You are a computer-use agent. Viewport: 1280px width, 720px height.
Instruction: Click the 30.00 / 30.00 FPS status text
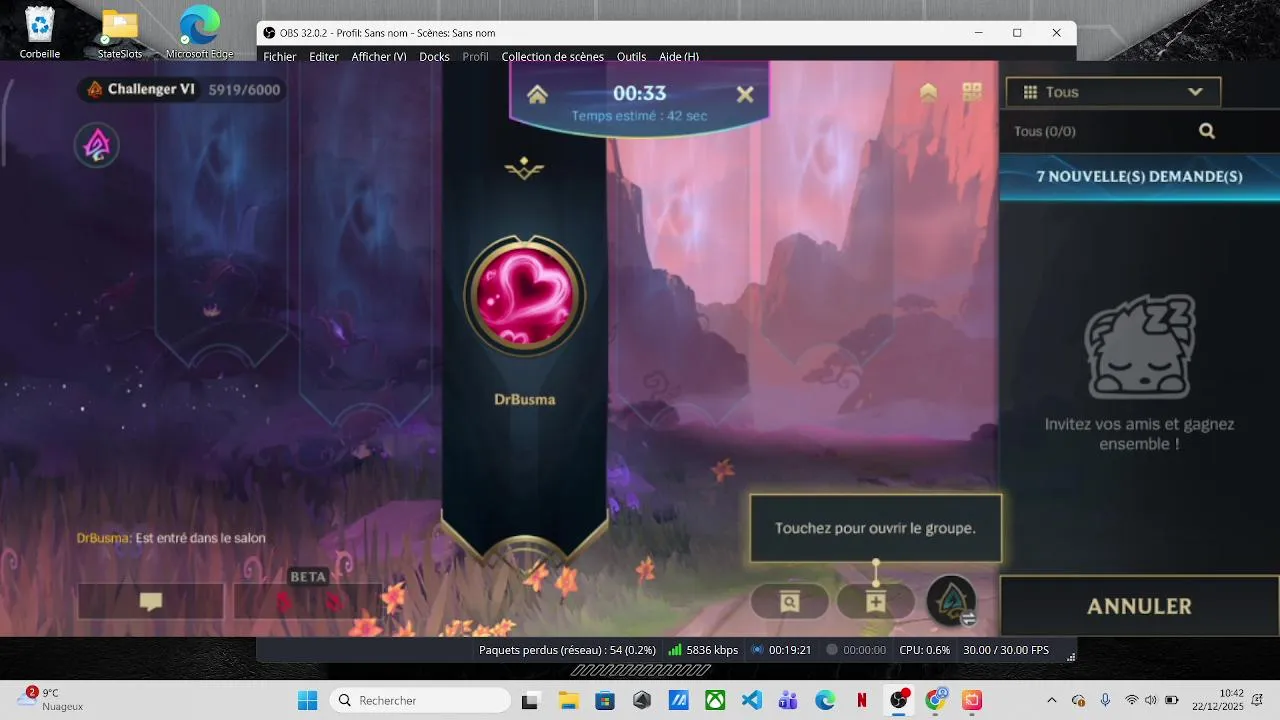1006,650
